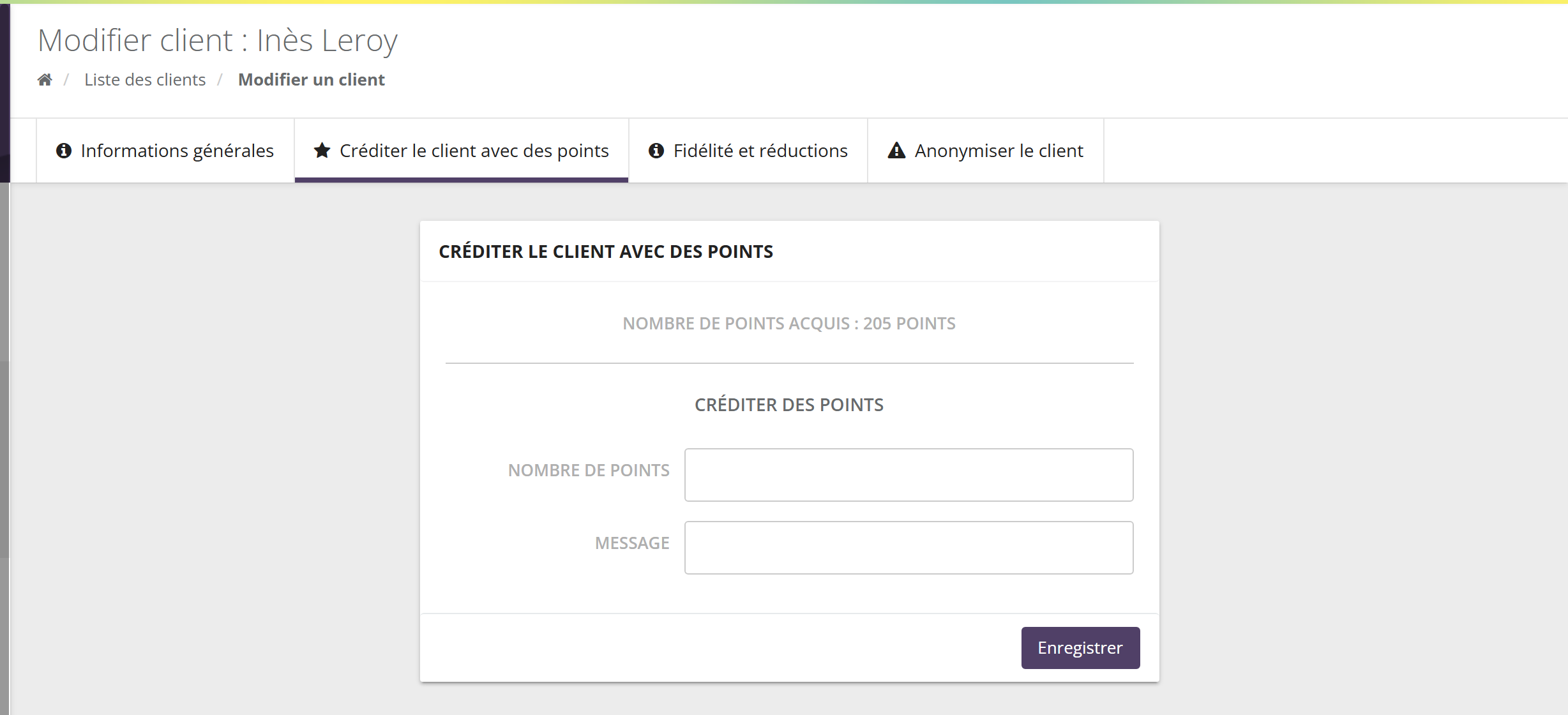Screen dimensions: 1568x715
Task: Click Modifier un client breadcrumb text
Action: point(312,80)
